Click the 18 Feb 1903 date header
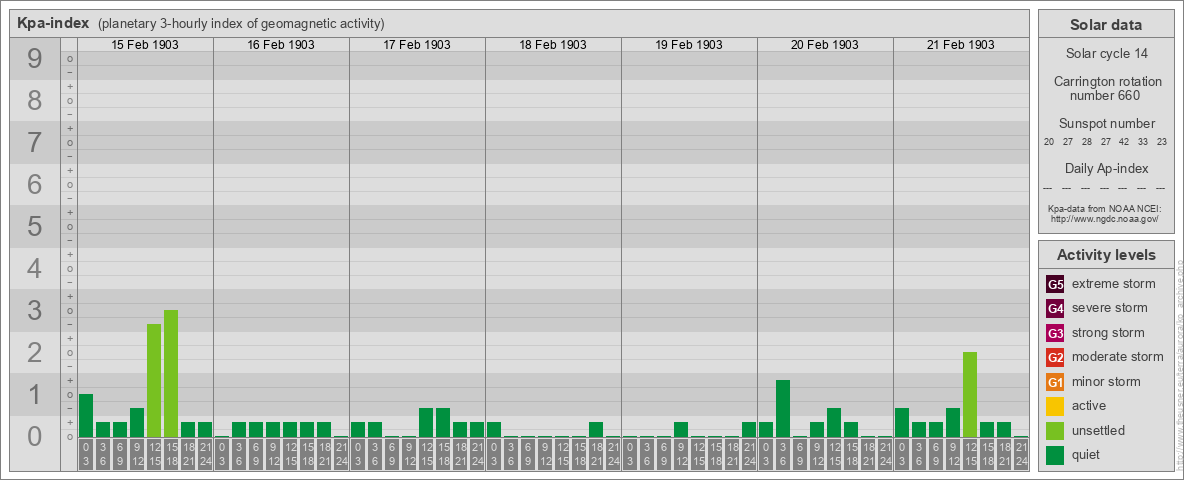The width and height of the screenshot is (1184, 480). (x=553, y=45)
